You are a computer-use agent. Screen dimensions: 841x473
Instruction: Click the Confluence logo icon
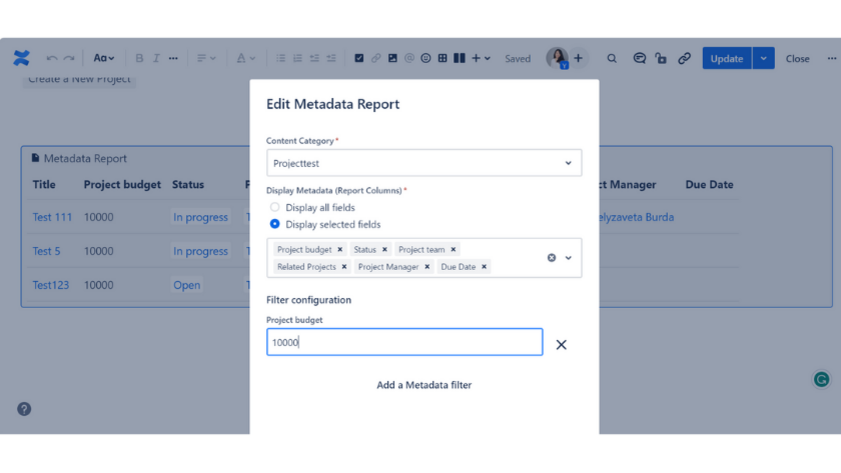[x=21, y=58]
